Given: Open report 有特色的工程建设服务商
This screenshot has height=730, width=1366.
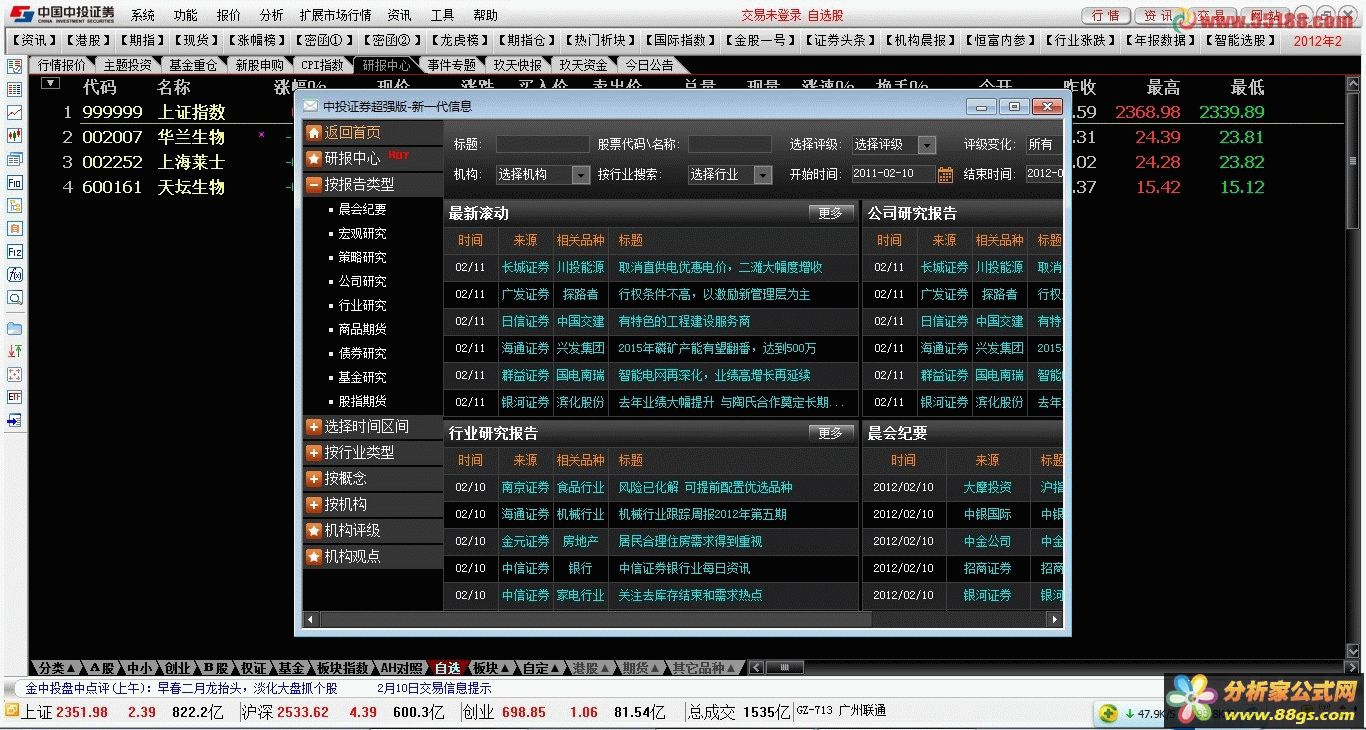Looking at the screenshot, I should tap(684, 321).
